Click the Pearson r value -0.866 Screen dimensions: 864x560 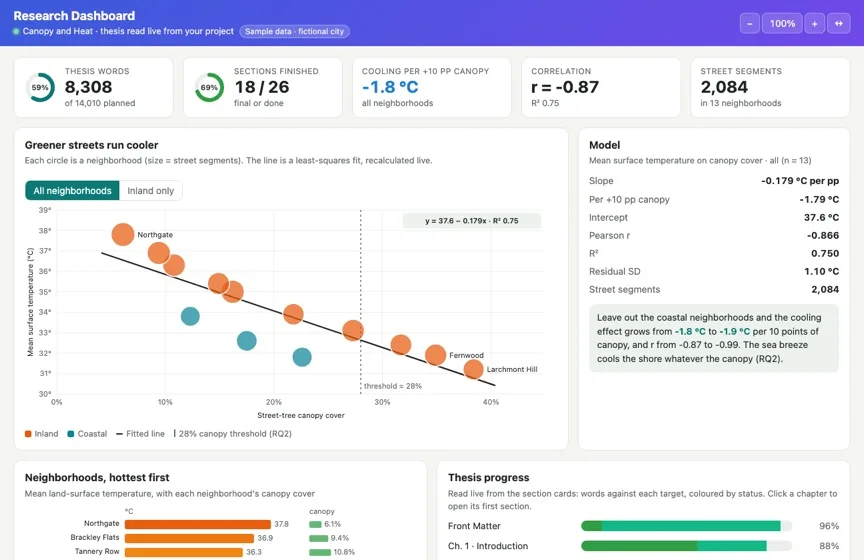coord(823,235)
